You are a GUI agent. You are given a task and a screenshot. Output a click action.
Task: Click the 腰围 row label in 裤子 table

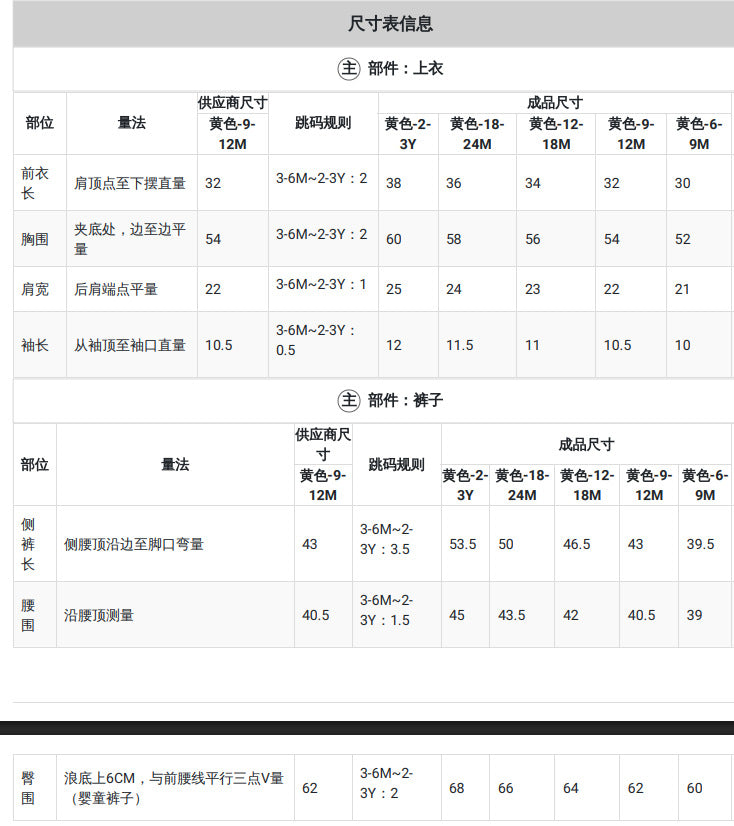(28, 615)
